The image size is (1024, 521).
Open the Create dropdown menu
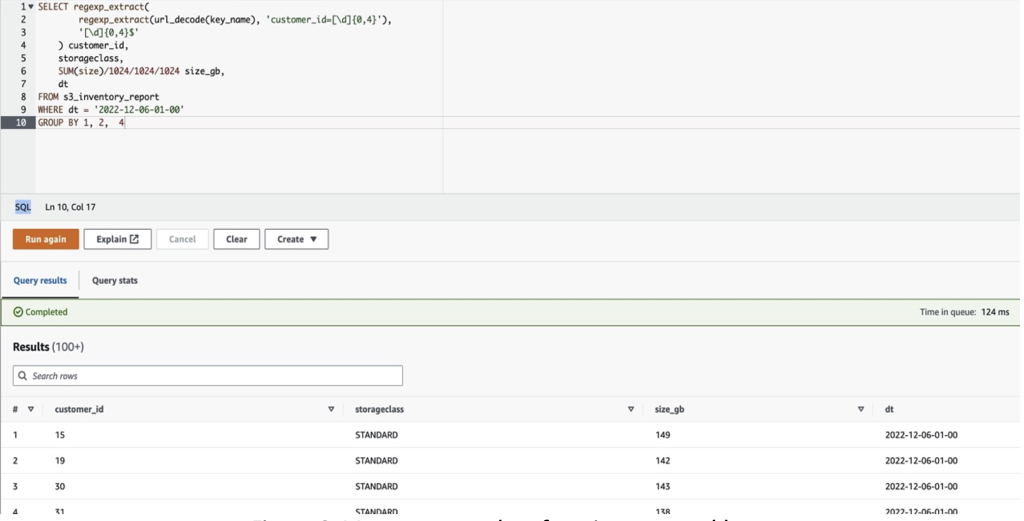click(x=296, y=239)
